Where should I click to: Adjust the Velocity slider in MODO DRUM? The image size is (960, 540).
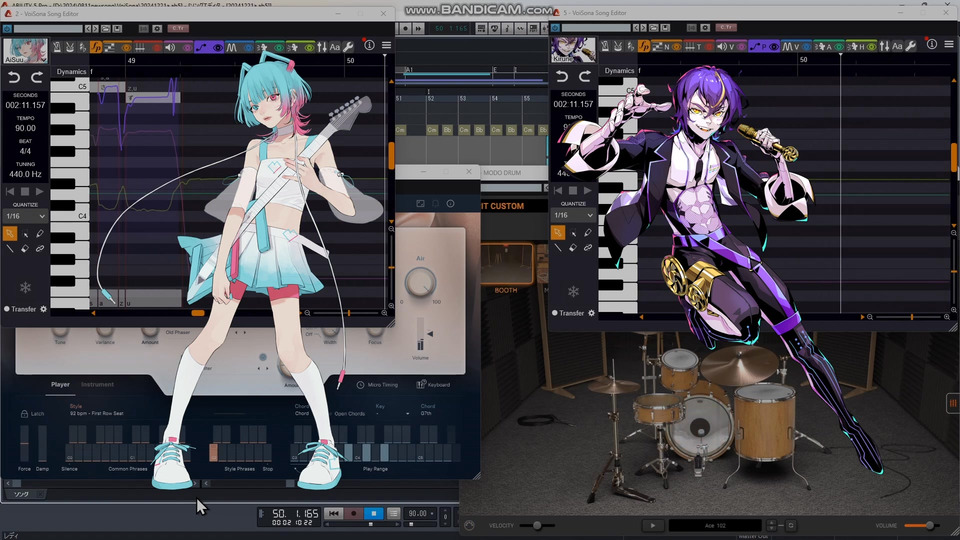pos(537,525)
